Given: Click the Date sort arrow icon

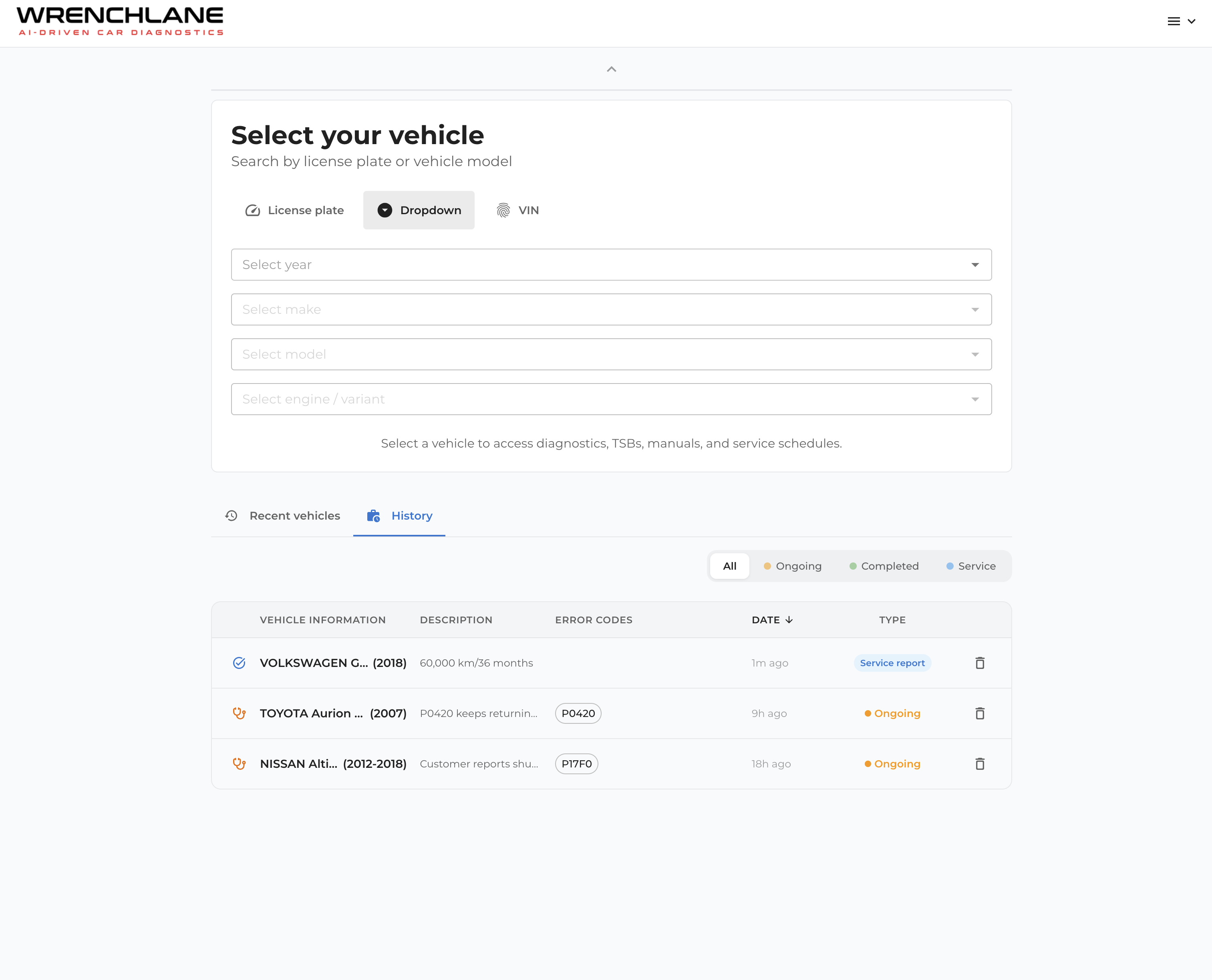Looking at the screenshot, I should coord(789,620).
